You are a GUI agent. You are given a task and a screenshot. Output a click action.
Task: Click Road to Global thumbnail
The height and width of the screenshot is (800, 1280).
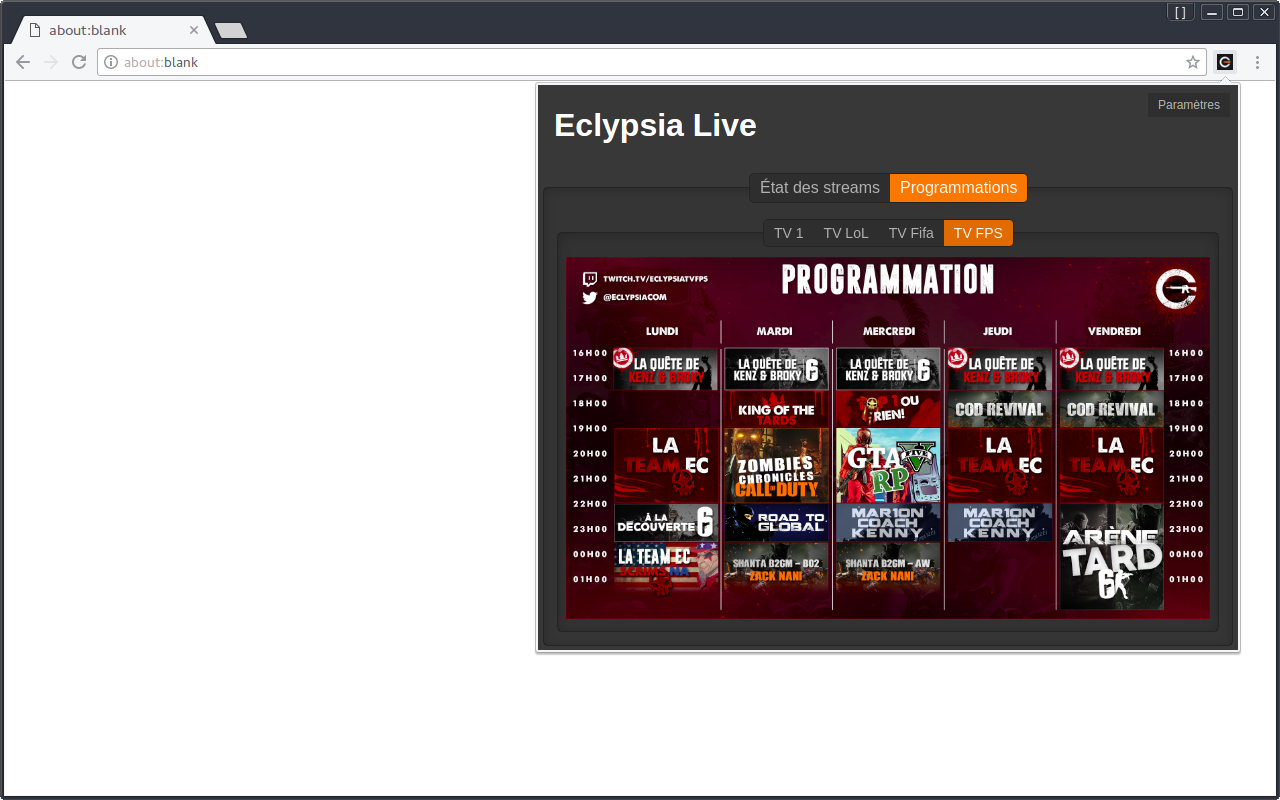point(776,523)
